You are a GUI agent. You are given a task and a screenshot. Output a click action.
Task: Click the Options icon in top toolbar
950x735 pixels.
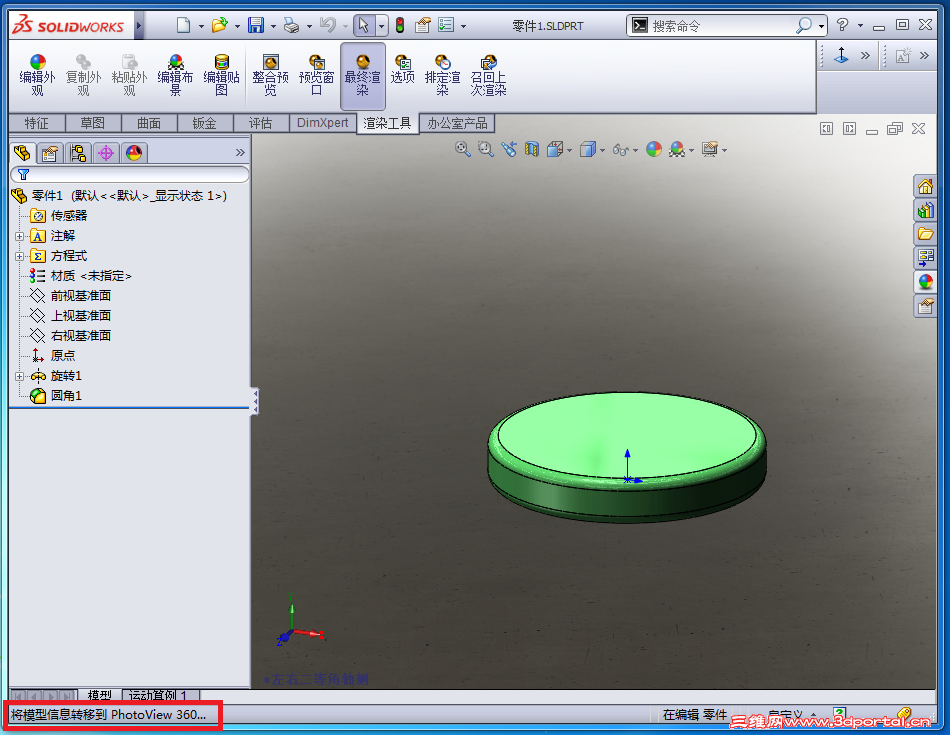(446, 25)
